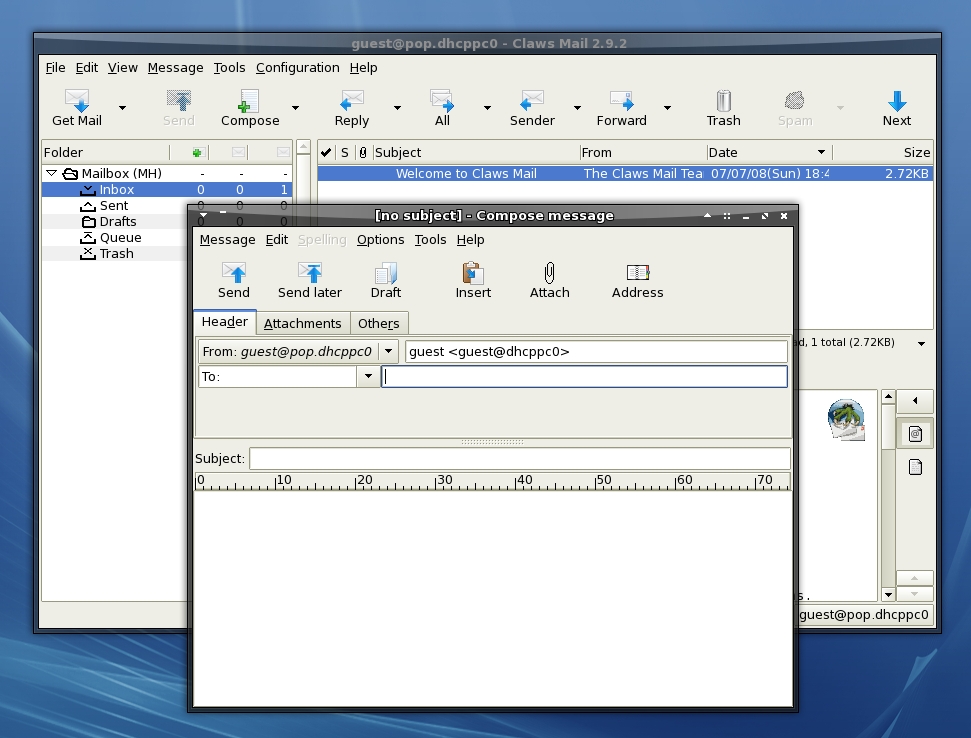Click guest@pop.dhcppc0 in status bar
971x738 pixels.
pos(863,615)
